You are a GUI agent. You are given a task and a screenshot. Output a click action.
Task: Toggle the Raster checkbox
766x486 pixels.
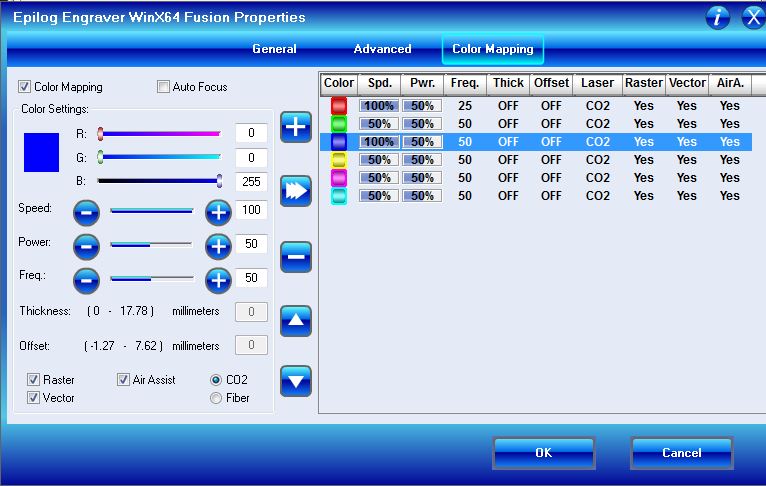[33, 380]
